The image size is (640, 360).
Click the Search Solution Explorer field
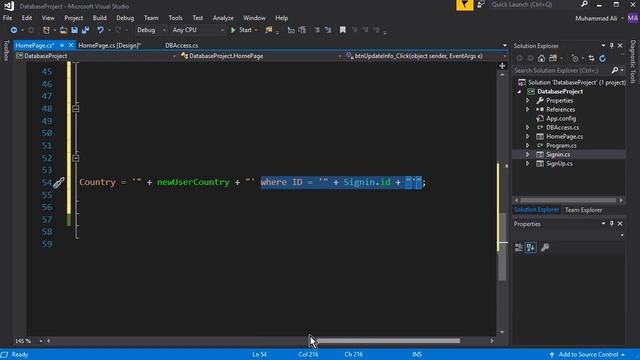[x=562, y=71]
